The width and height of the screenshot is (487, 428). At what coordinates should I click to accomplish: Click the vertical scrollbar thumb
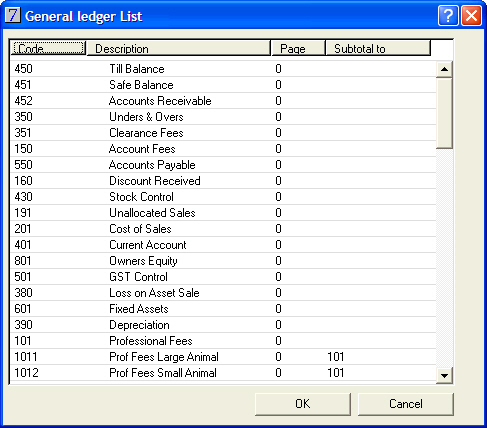pyautogui.click(x=444, y=113)
